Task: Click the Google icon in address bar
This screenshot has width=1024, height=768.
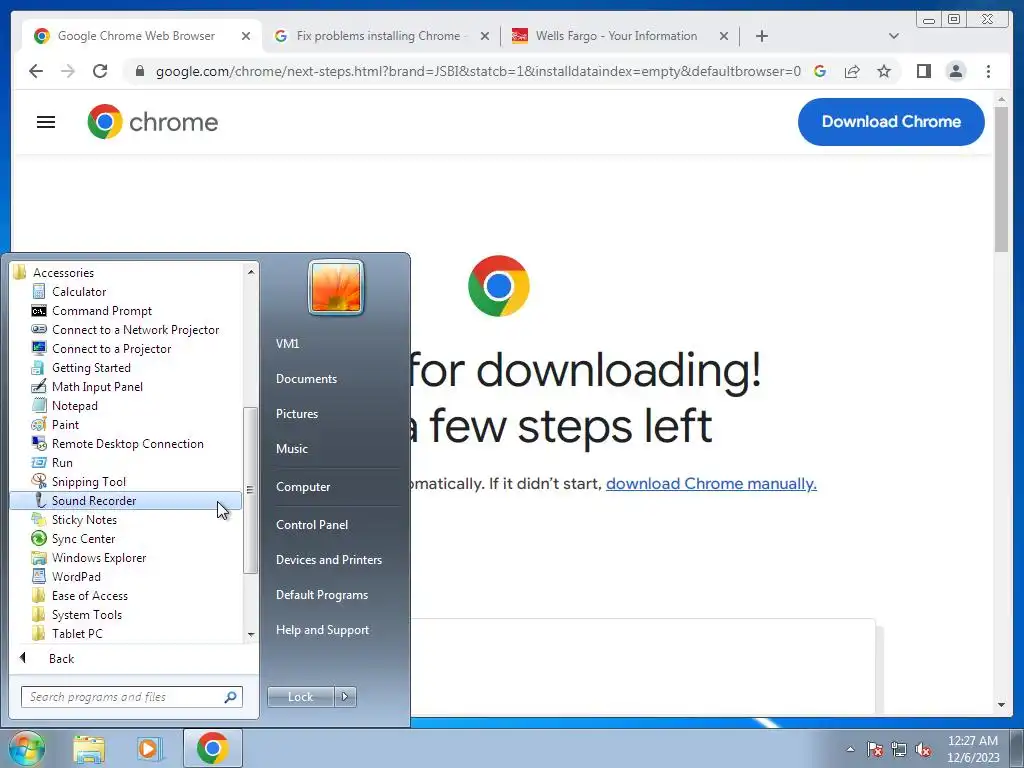Action: (820, 71)
